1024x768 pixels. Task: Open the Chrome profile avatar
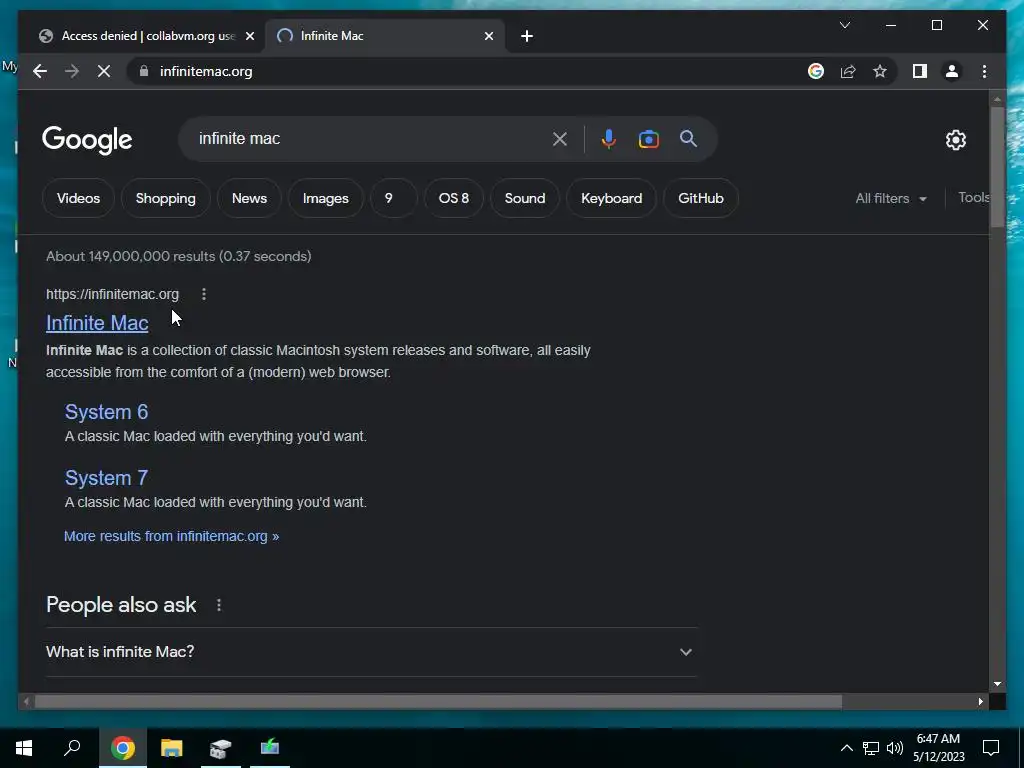pos(952,71)
